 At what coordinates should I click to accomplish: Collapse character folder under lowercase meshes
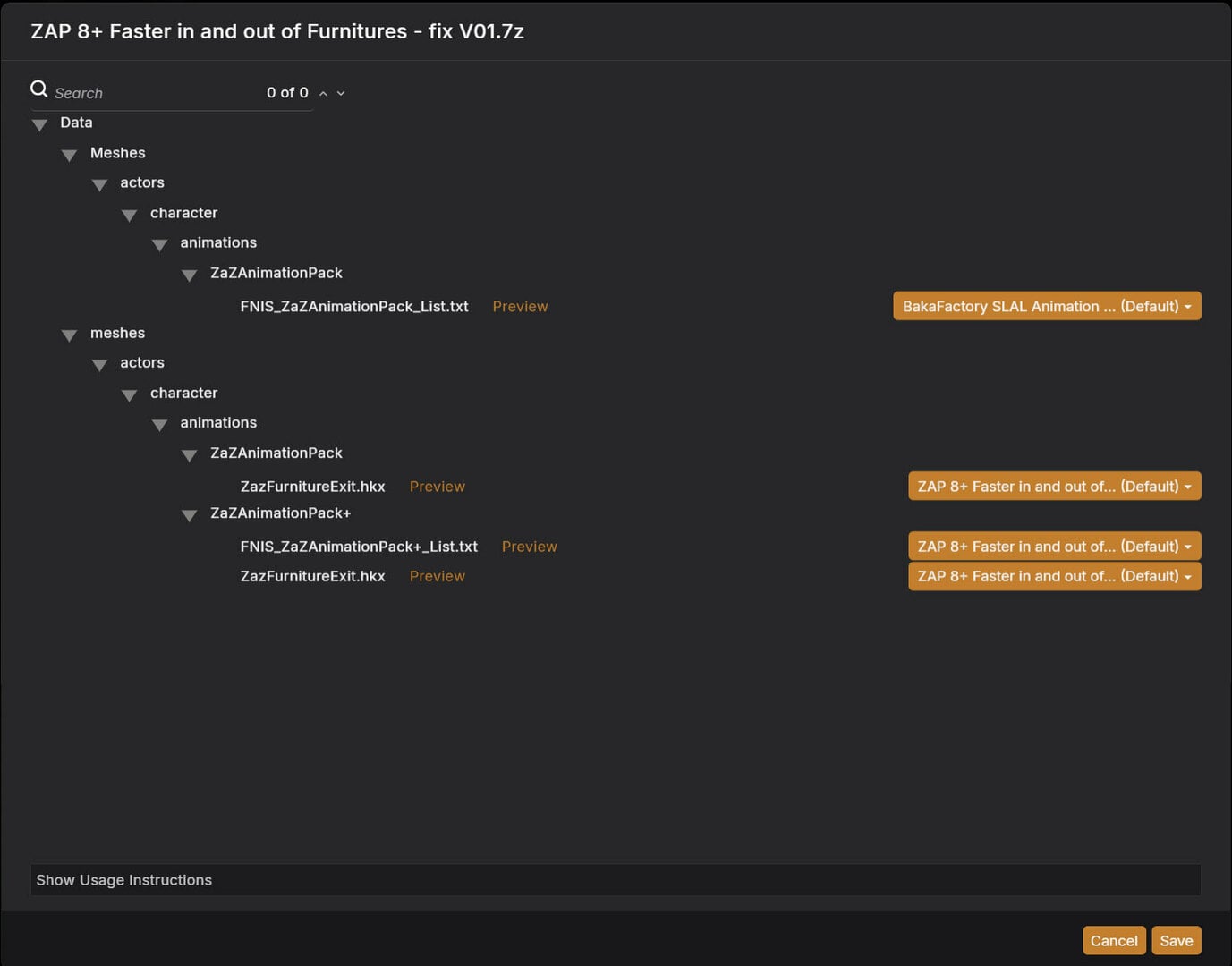129,394
